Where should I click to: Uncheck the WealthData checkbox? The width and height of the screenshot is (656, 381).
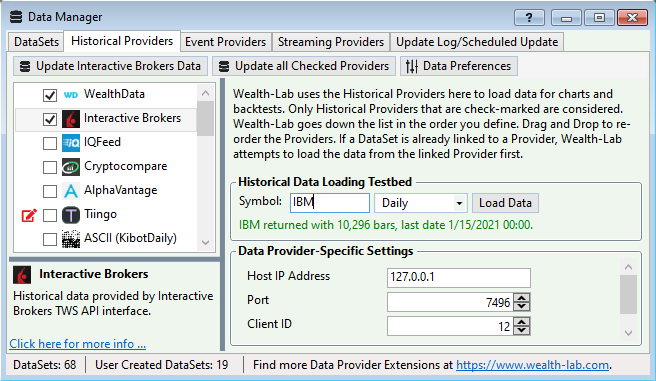[50, 95]
